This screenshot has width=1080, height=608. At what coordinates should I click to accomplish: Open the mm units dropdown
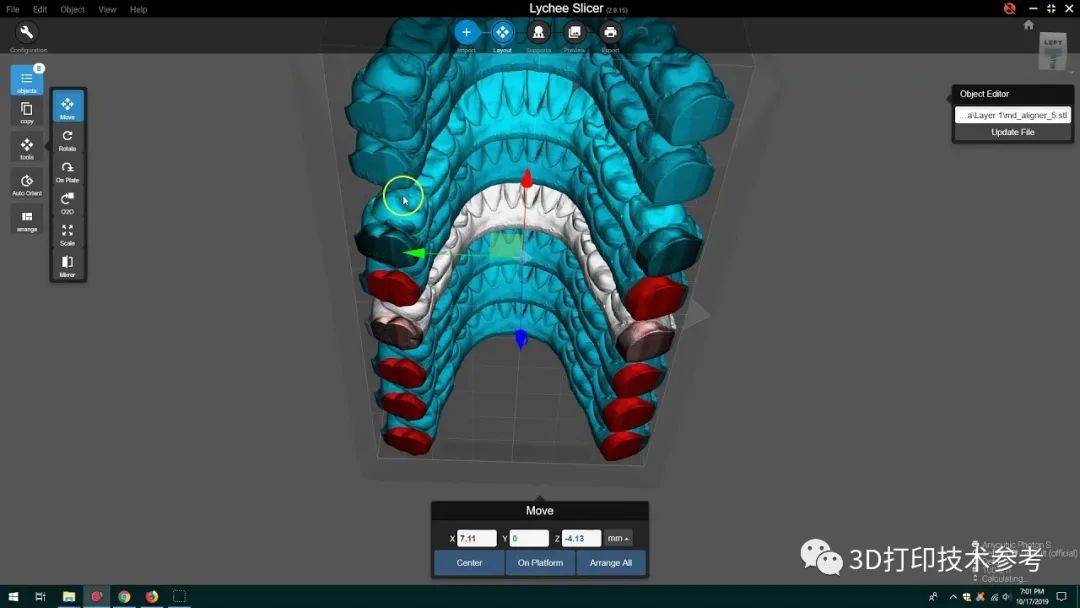619,539
